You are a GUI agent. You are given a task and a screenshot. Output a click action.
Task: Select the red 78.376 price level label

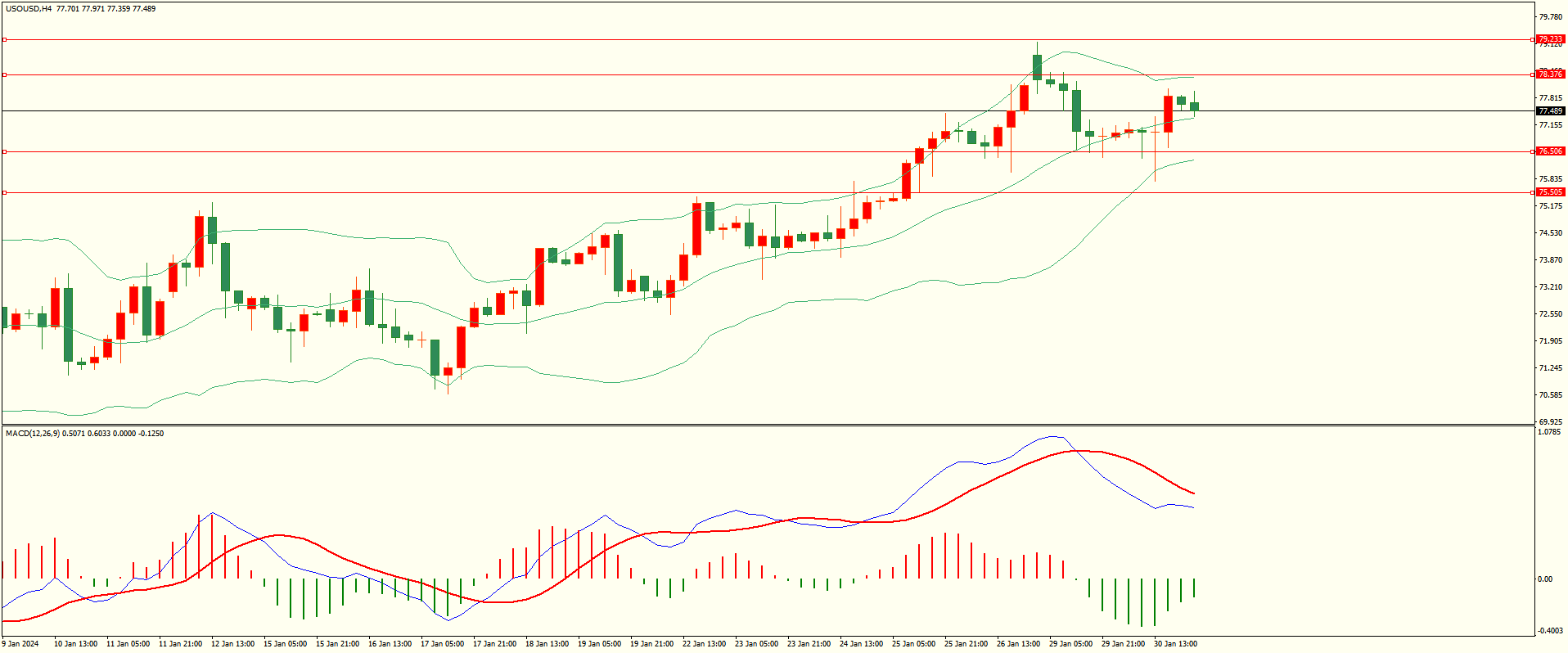1550,74
